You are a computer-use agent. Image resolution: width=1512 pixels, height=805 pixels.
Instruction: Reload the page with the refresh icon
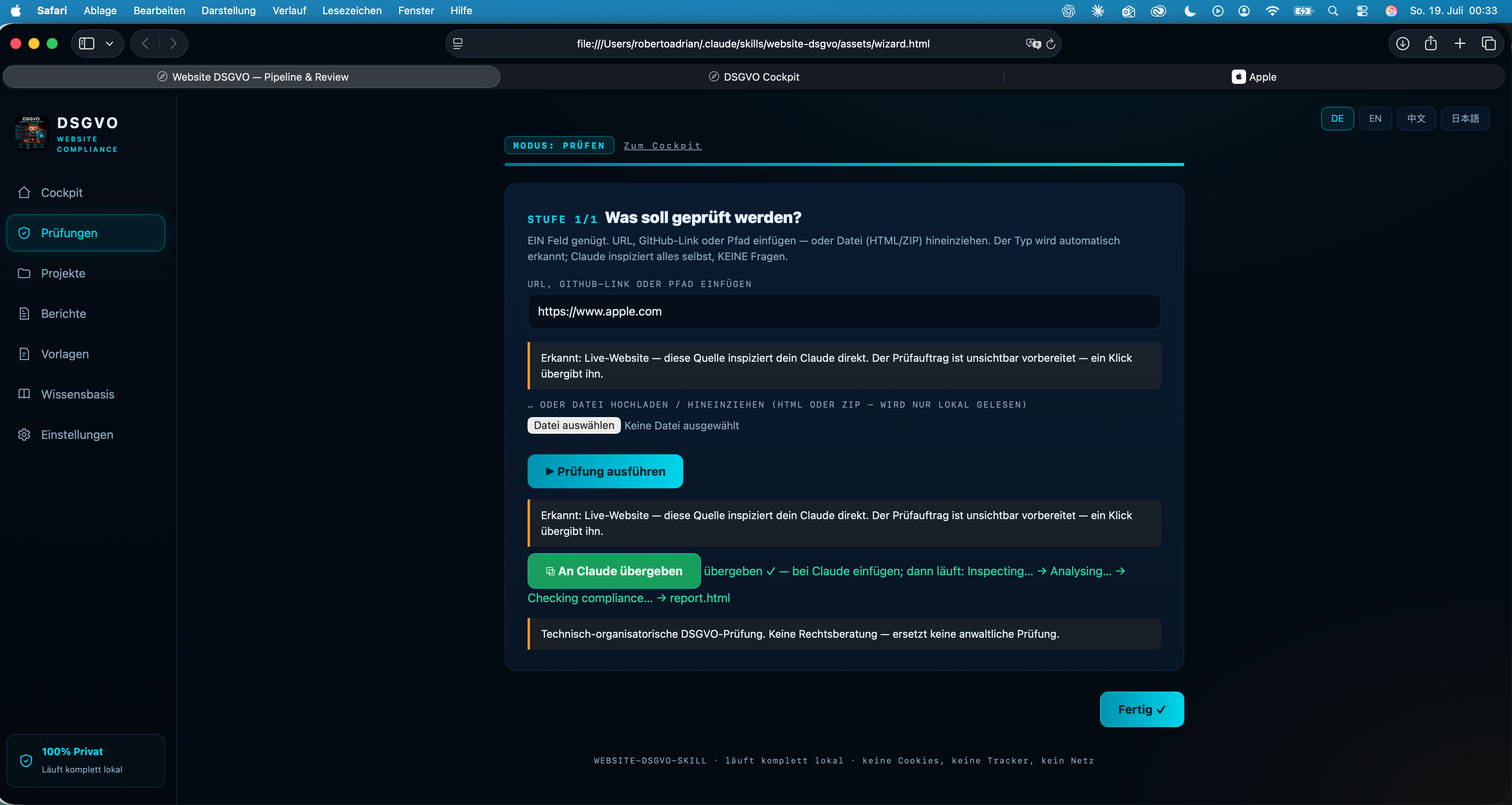[1051, 43]
